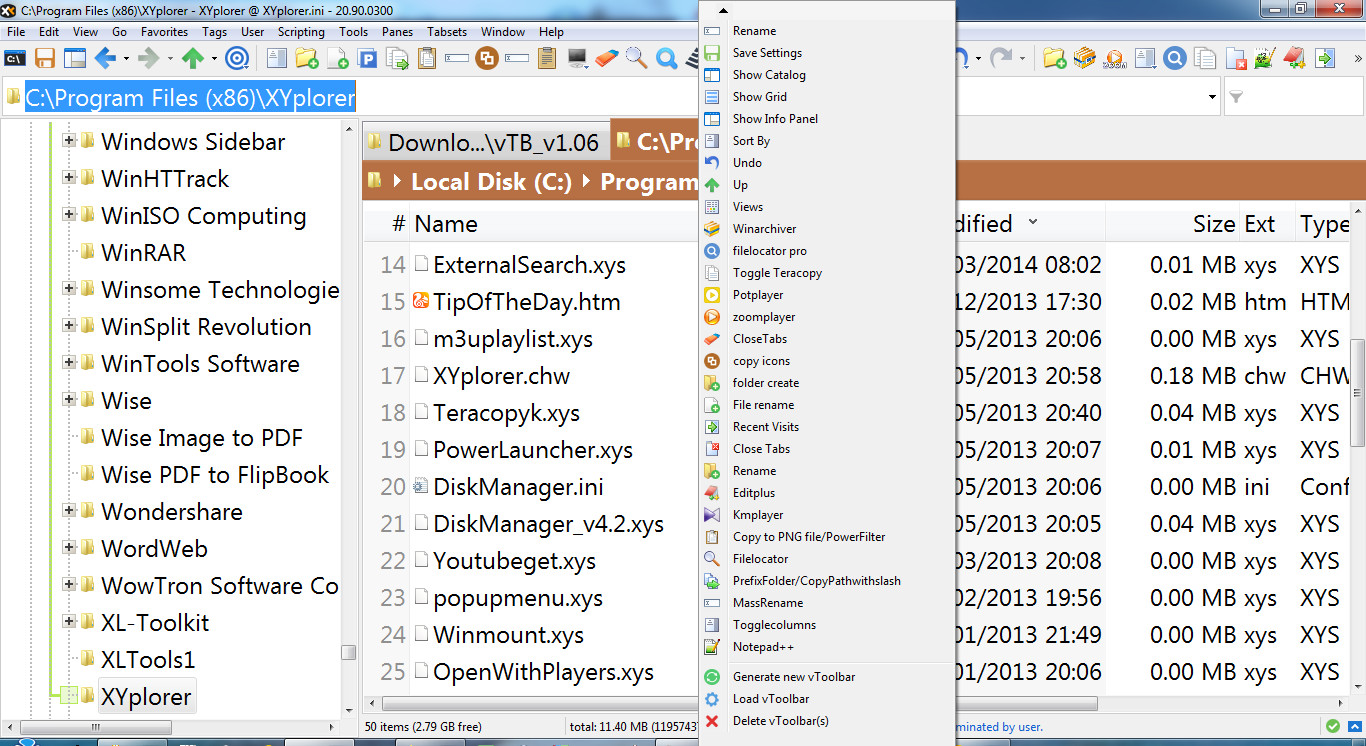Expand the Wondershare folder in tree

click(69, 511)
